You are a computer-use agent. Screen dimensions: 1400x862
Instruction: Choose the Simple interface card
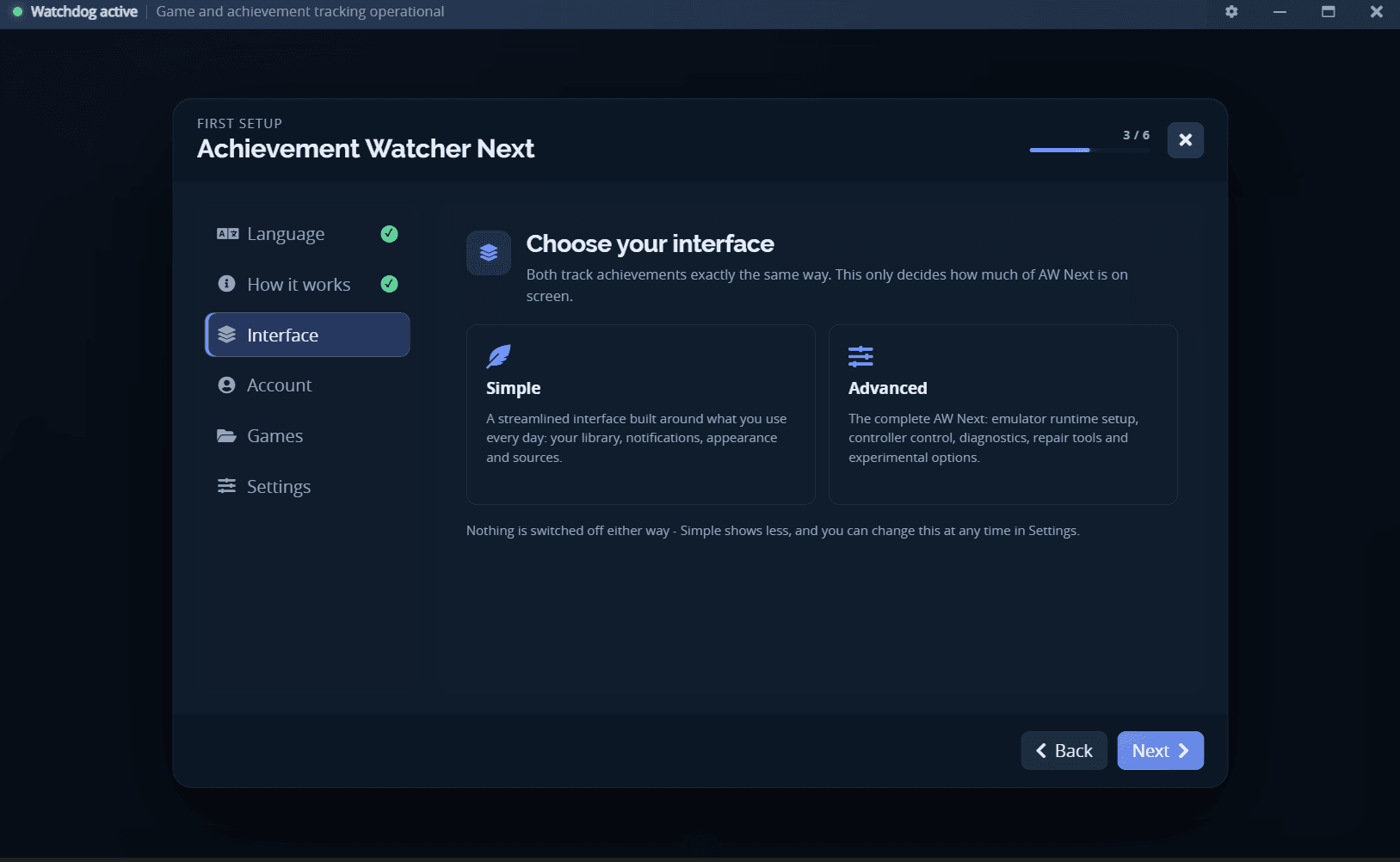click(x=641, y=415)
